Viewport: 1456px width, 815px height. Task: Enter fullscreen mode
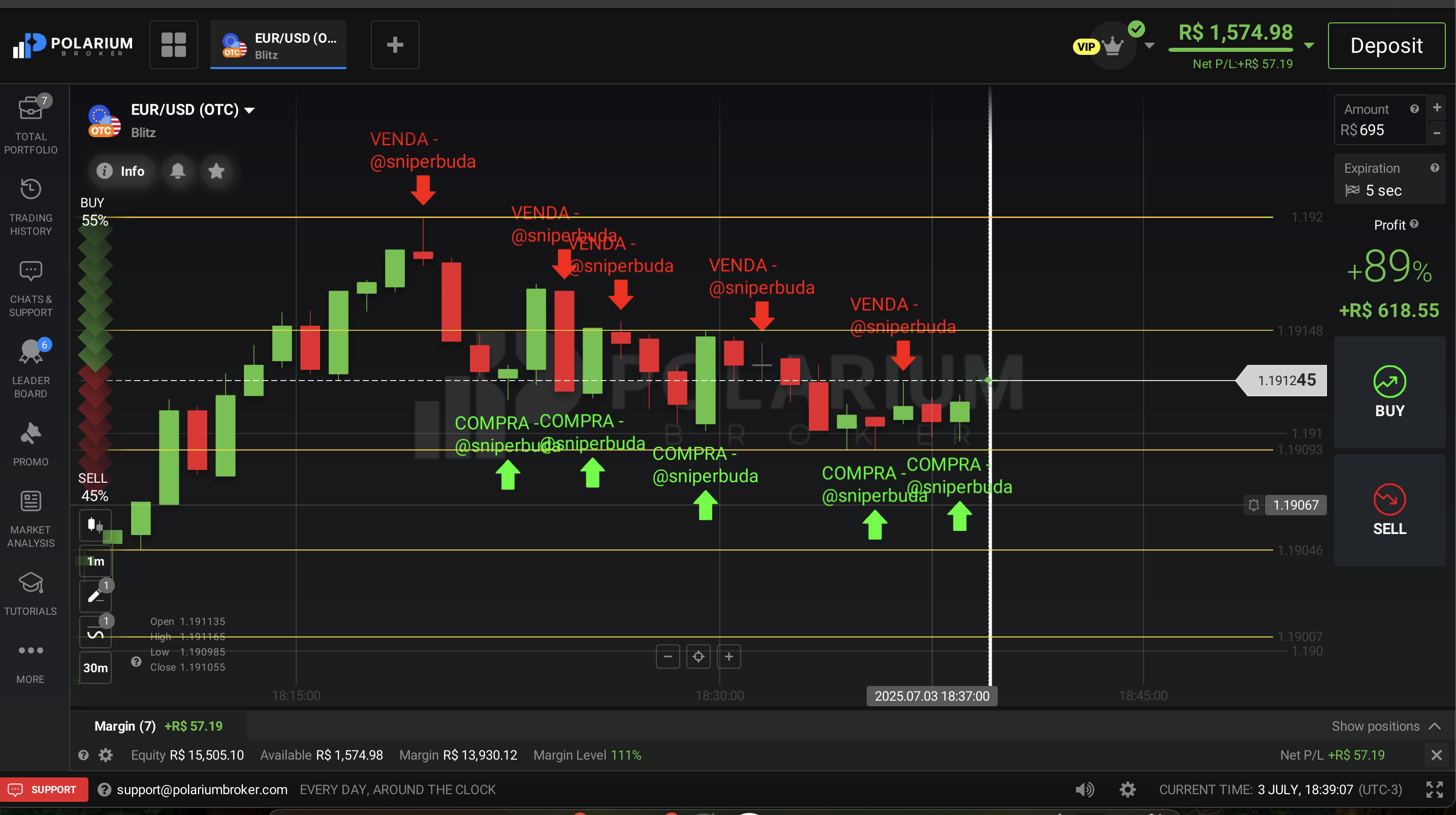1435,790
